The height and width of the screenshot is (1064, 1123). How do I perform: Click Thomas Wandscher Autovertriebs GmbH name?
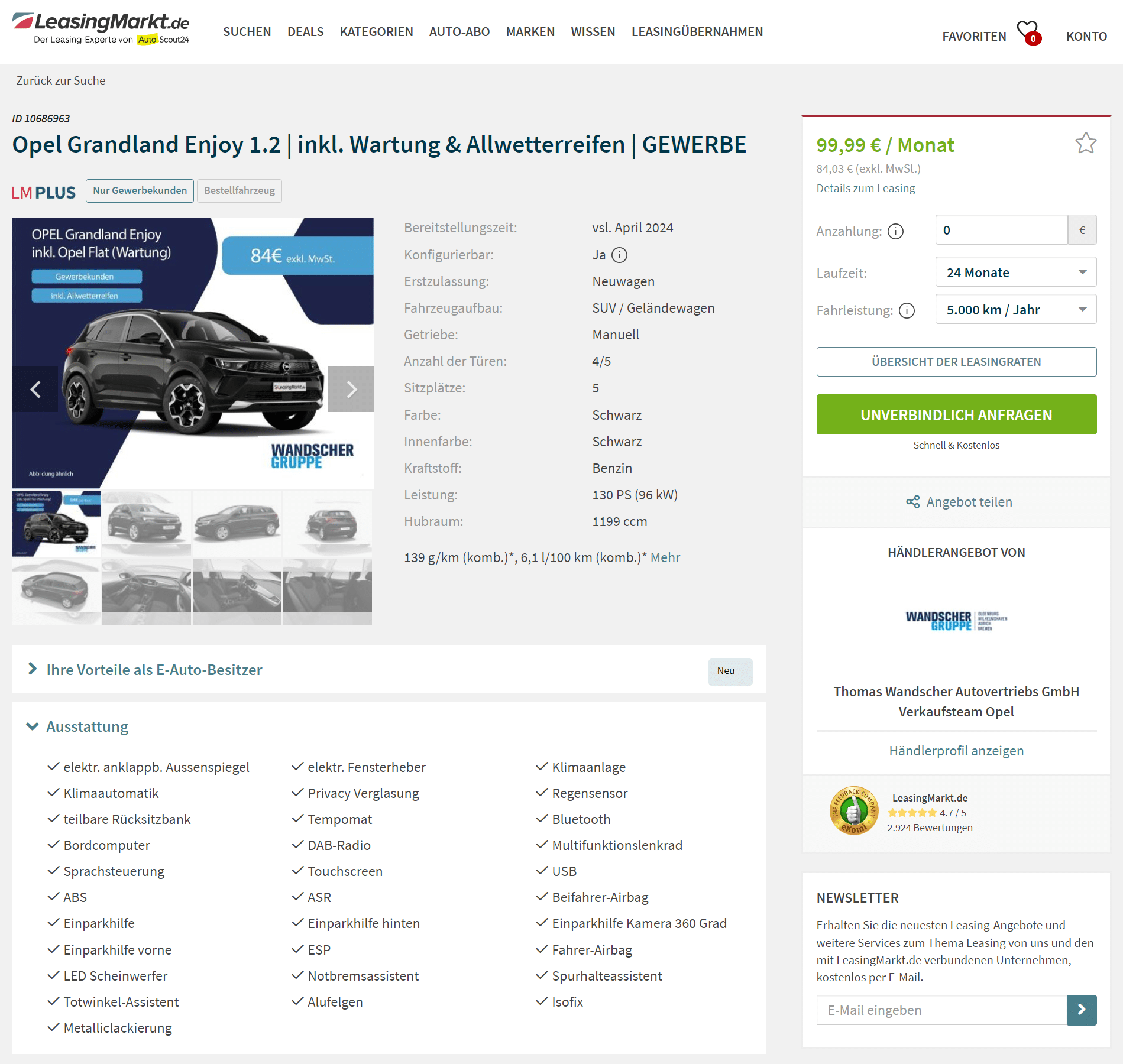956,692
